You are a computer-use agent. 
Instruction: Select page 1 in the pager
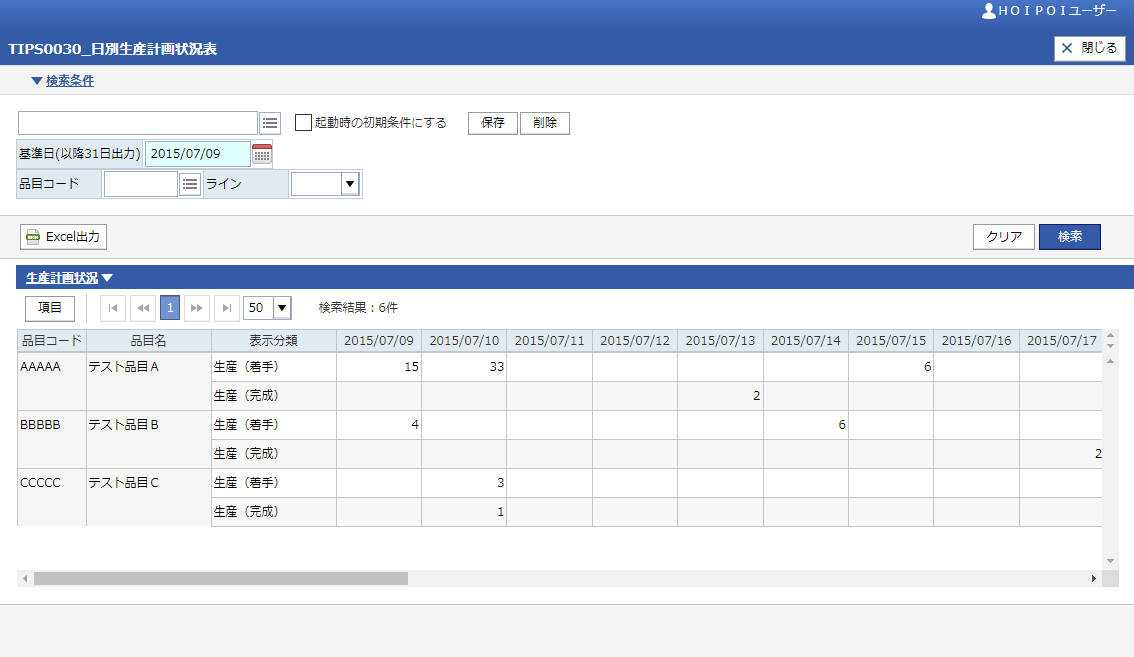point(169,308)
